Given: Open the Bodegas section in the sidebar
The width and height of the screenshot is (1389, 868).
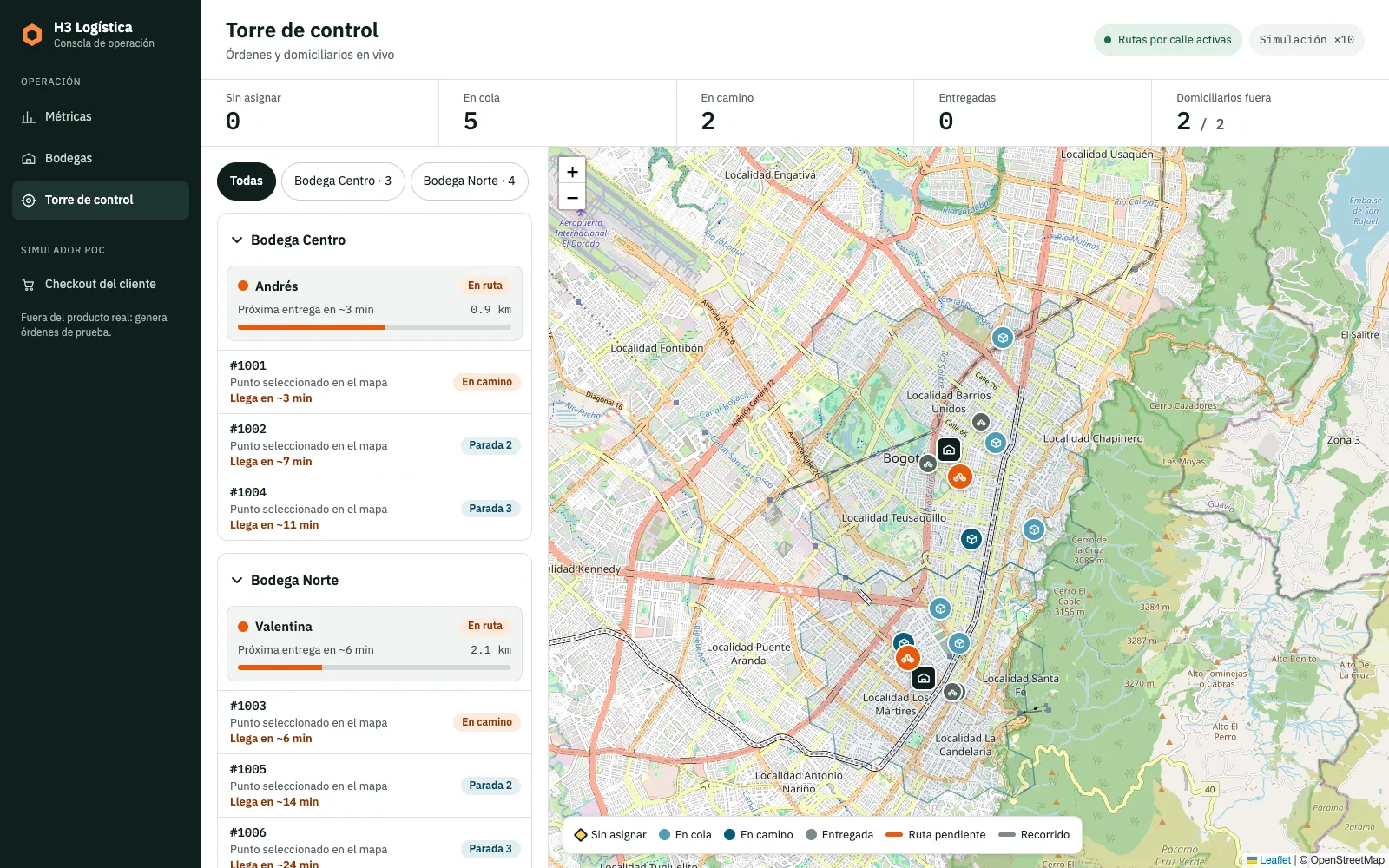Looking at the screenshot, I should (x=101, y=158).
